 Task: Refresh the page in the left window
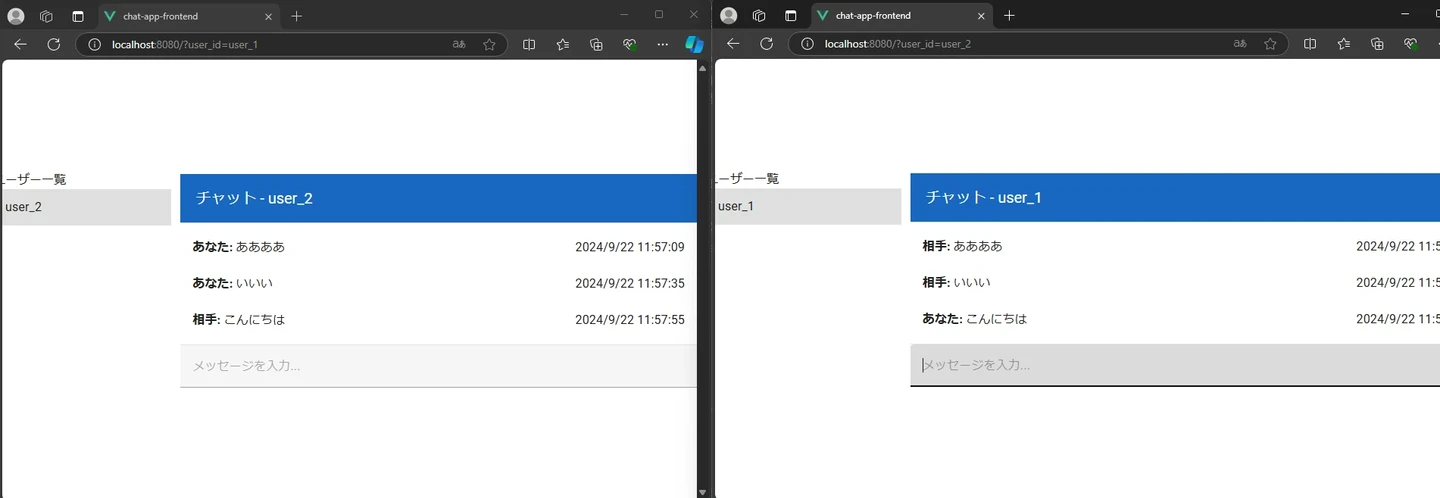(x=54, y=44)
